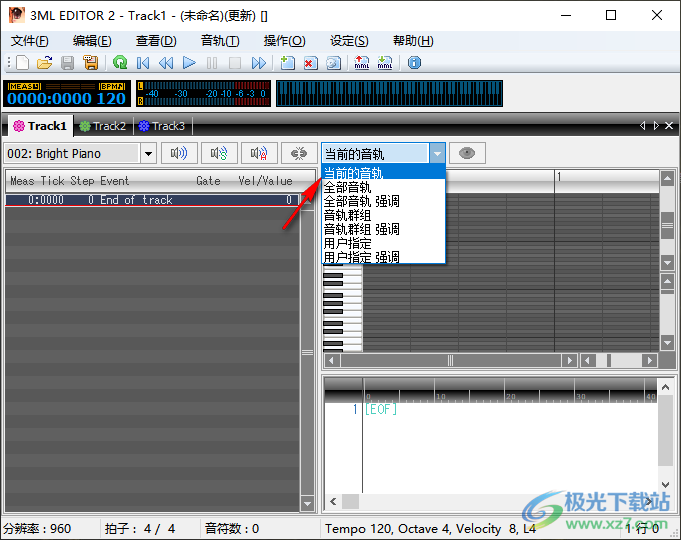681x540 pixels.
Task: Click the scroll-down arrow of the event list
Action: click(x=307, y=504)
